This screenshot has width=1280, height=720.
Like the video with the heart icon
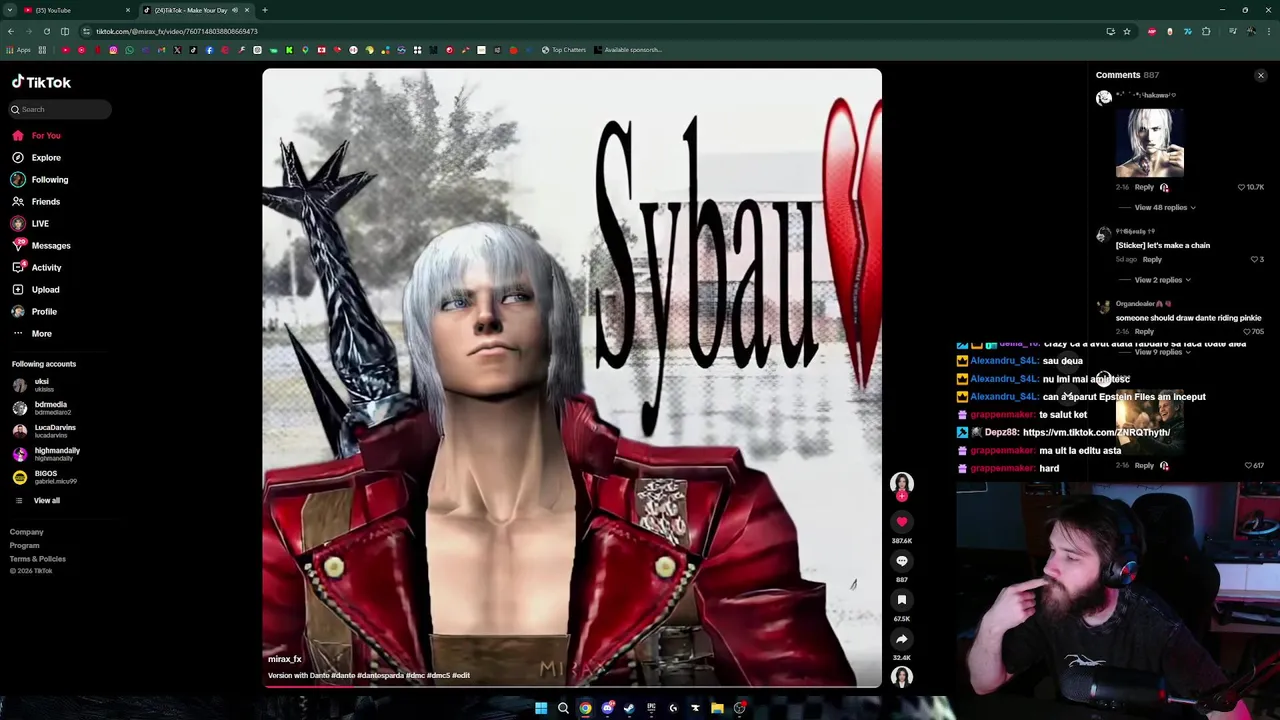tap(902, 522)
